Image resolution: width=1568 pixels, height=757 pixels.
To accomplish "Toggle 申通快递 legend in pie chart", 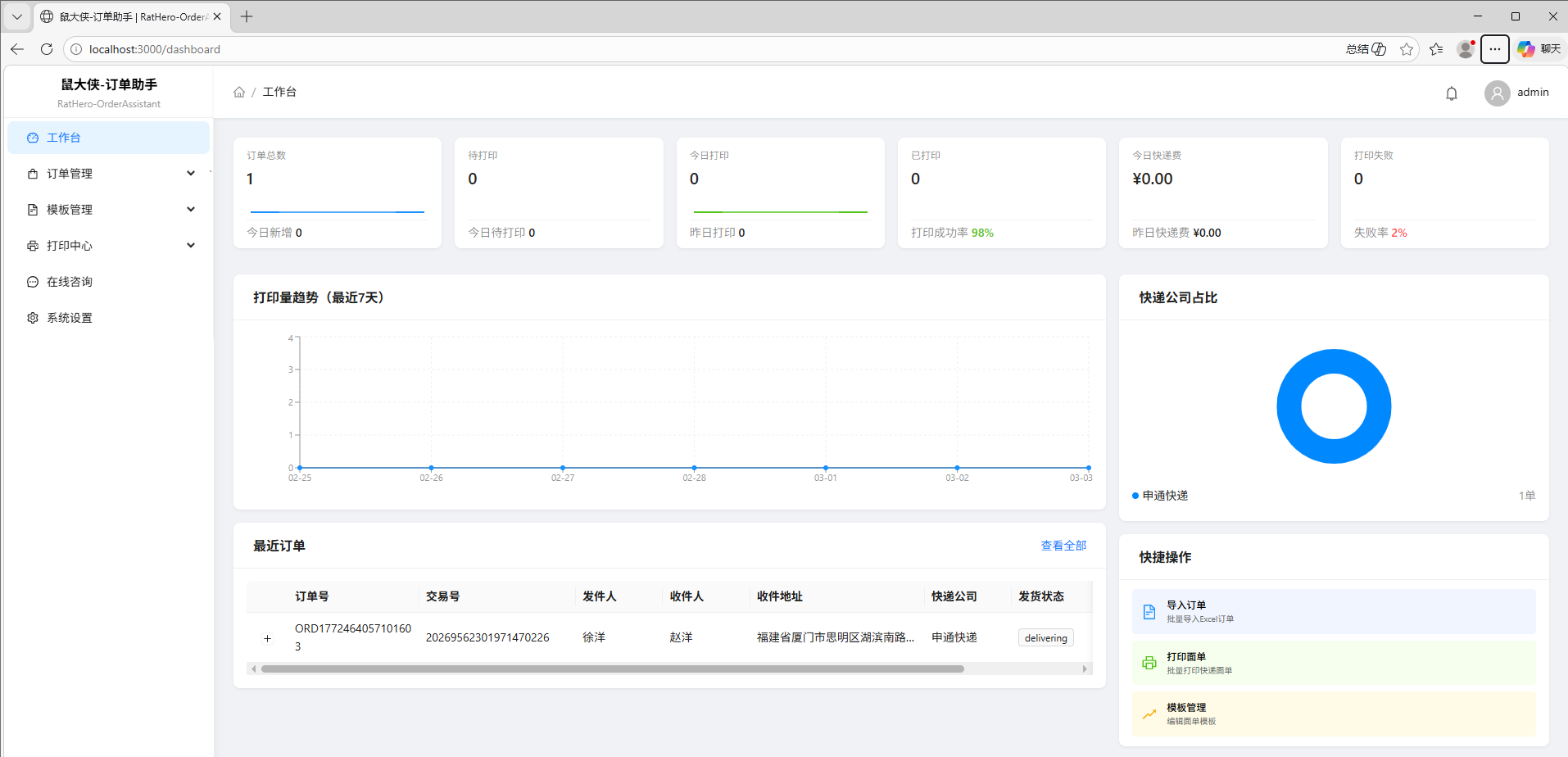I will 1163,496.
